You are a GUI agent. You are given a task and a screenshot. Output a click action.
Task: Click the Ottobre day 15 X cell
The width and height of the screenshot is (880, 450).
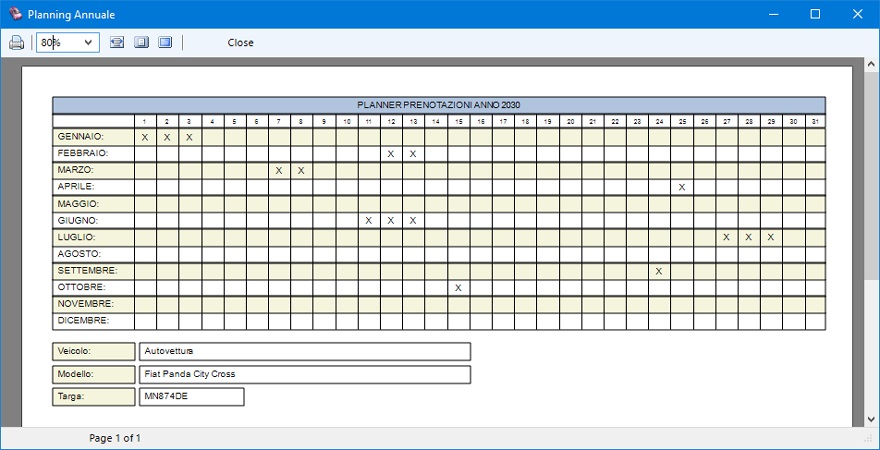458,287
